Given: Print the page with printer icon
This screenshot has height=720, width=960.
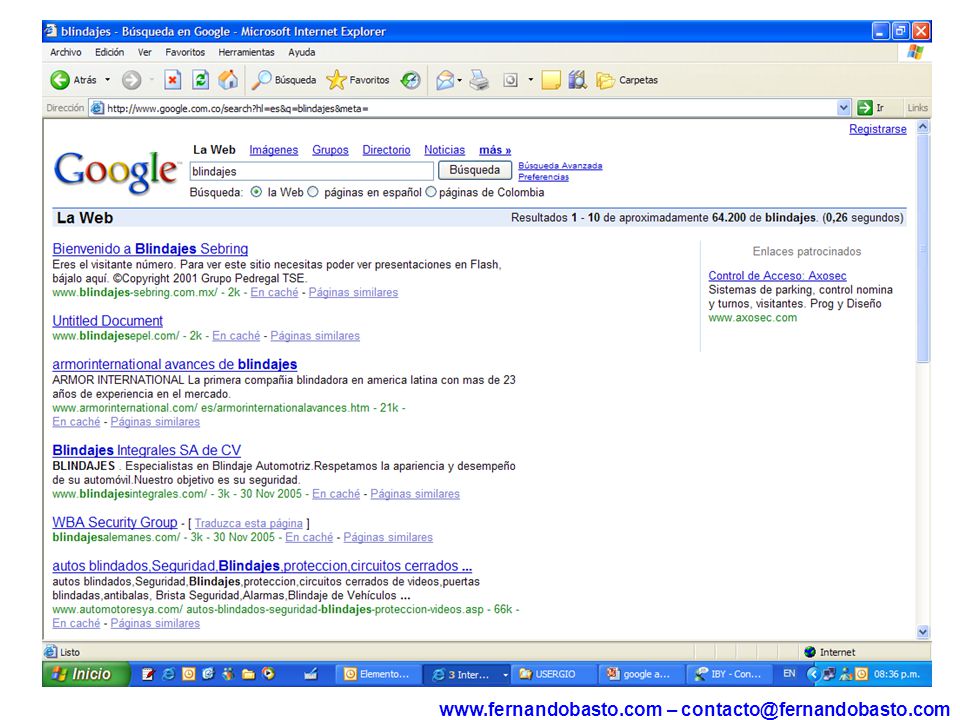Looking at the screenshot, I should [x=479, y=80].
